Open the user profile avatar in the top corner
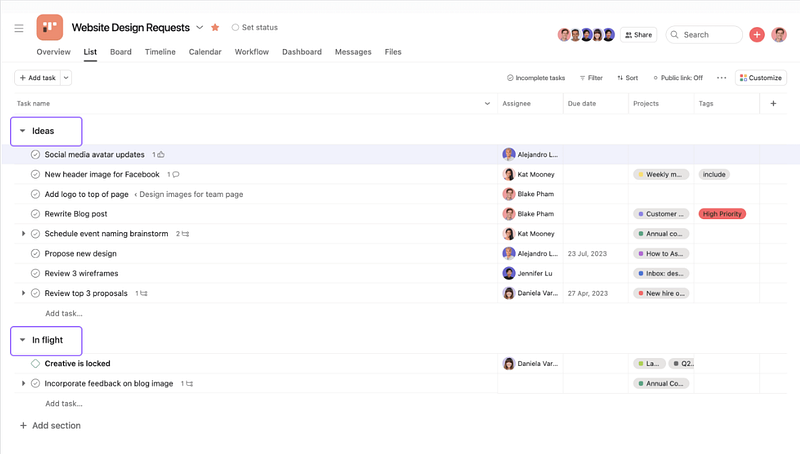 [x=779, y=35]
